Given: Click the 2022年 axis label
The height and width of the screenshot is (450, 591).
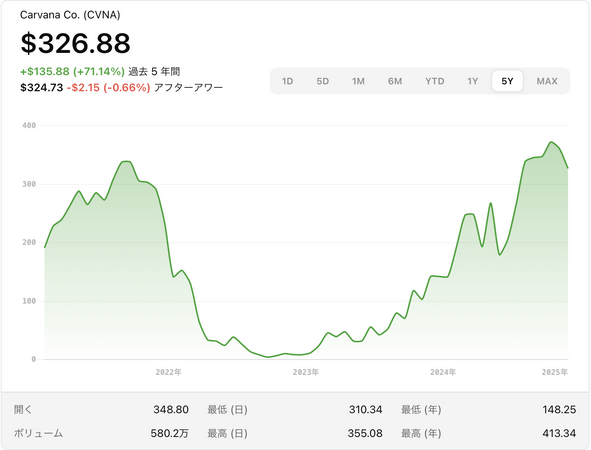Looking at the screenshot, I should 168,372.
